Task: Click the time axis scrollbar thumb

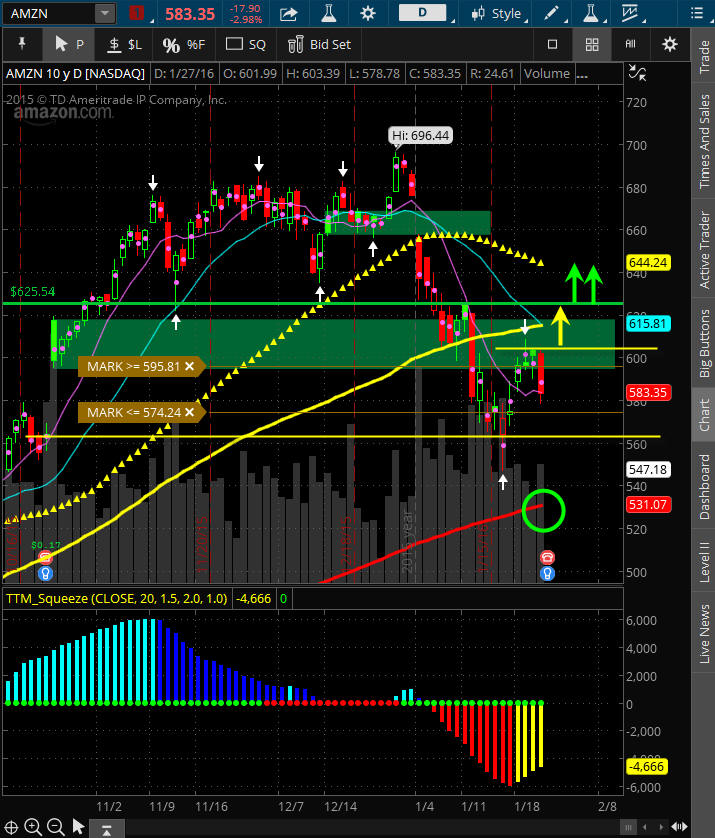Action: point(629,827)
